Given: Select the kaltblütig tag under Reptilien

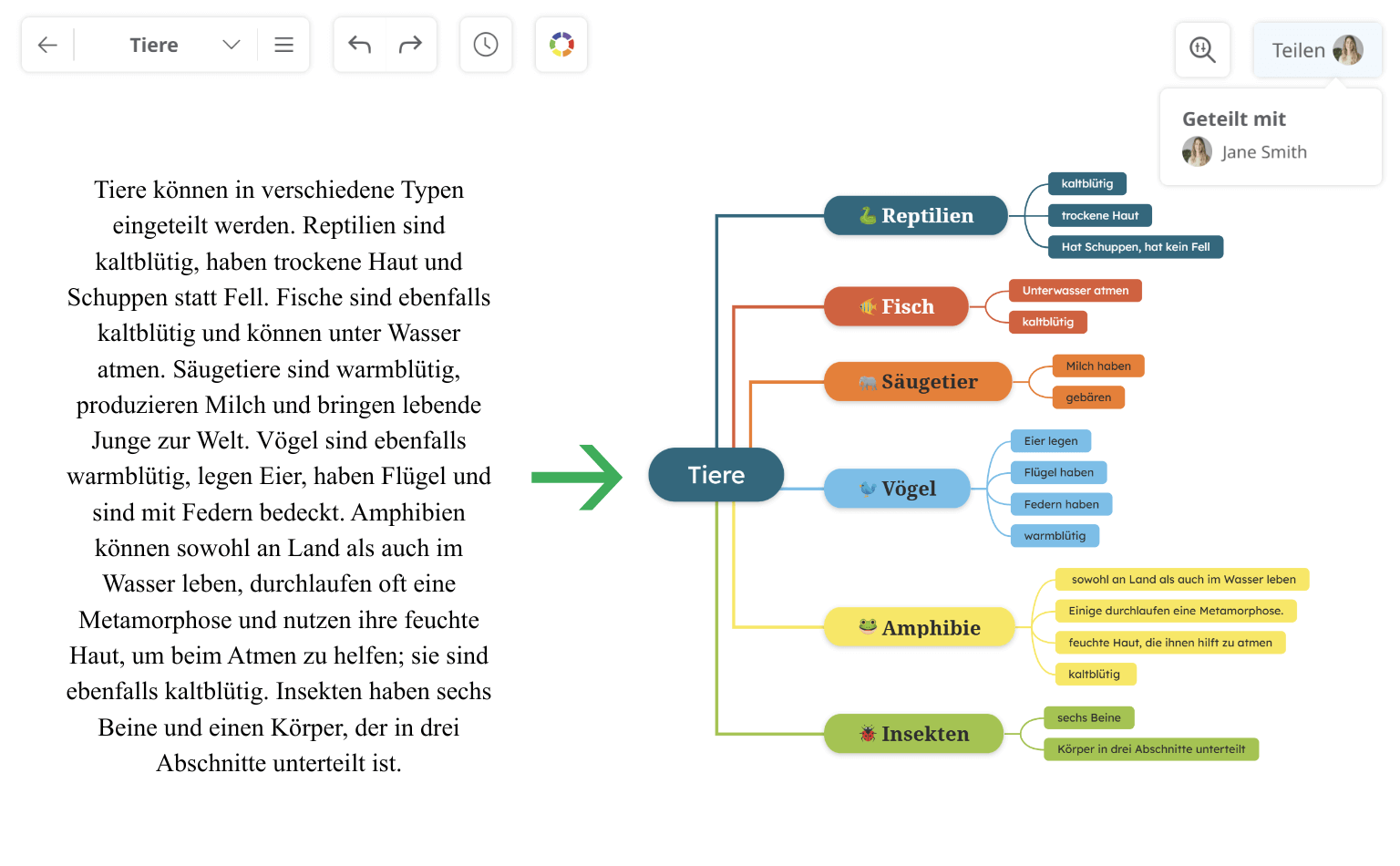Looking at the screenshot, I should click(x=1087, y=183).
